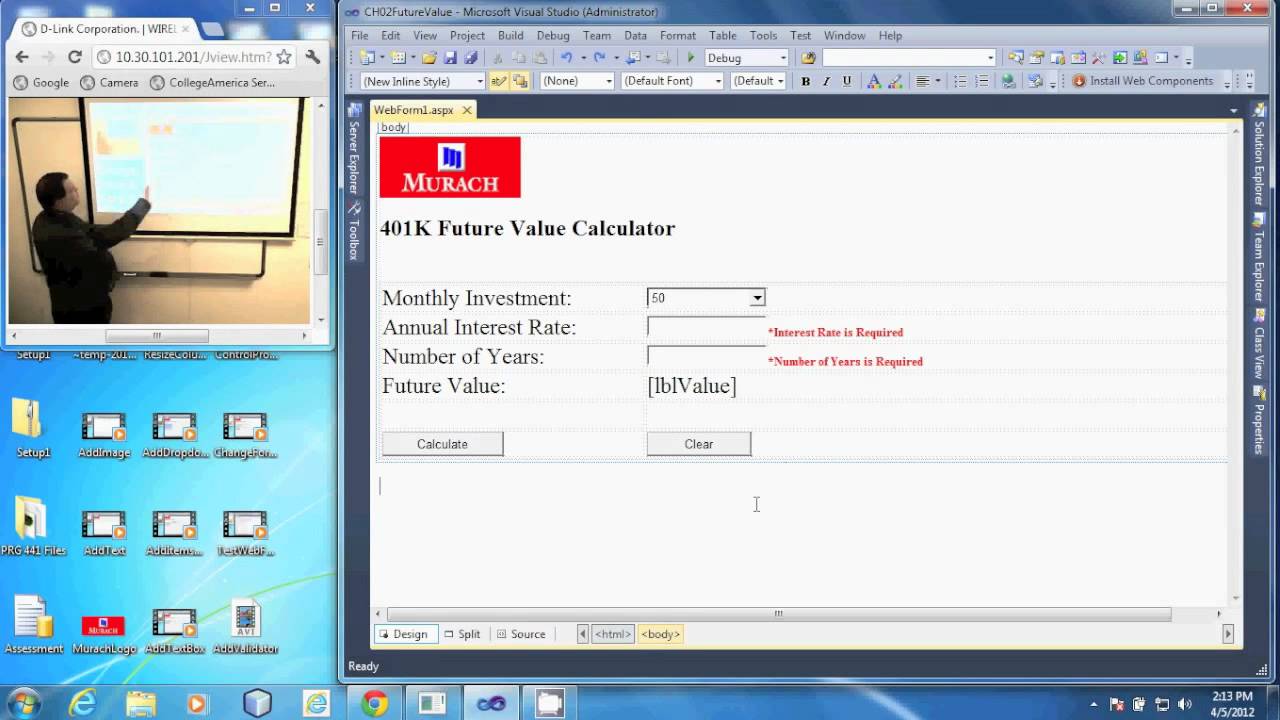Open the File menu
Screen dimensions: 1280x720
(360, 35)
